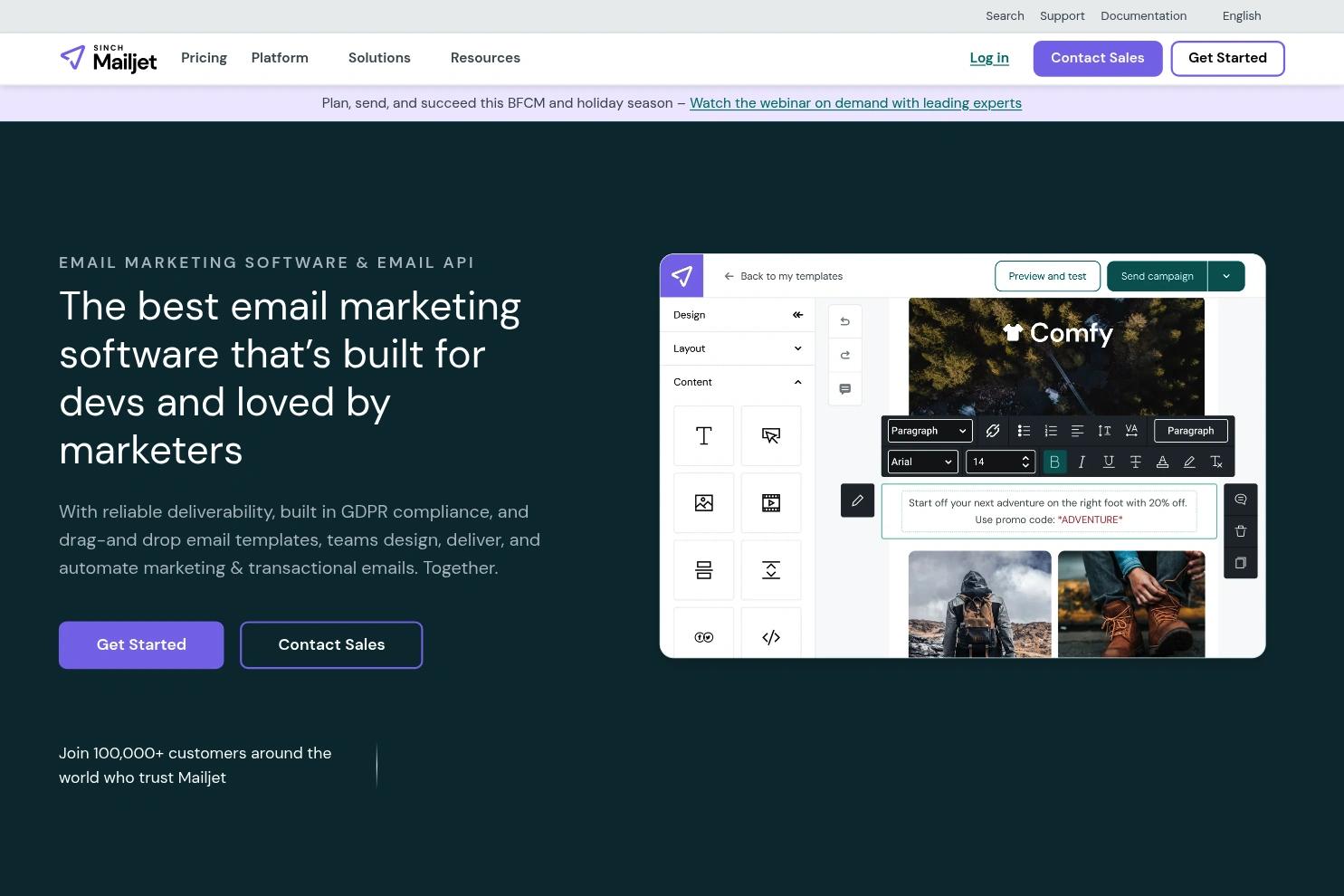
Task: Toggle bold formatting off
Action: coord(1054,462)
